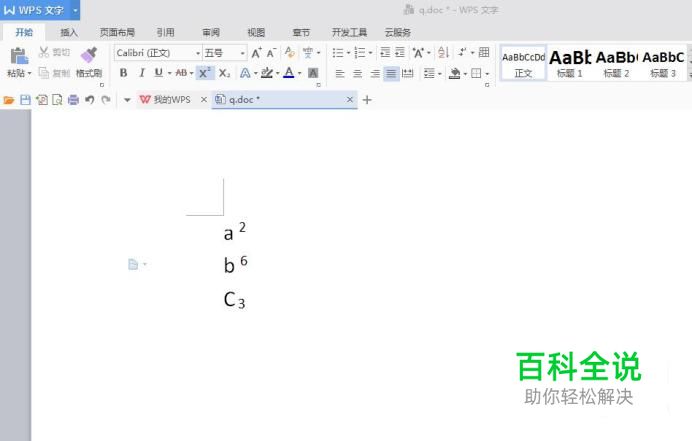Viewport: 692px width, 441px height.
Task: Increase indent icon in paragraph group
Action: 400,53
